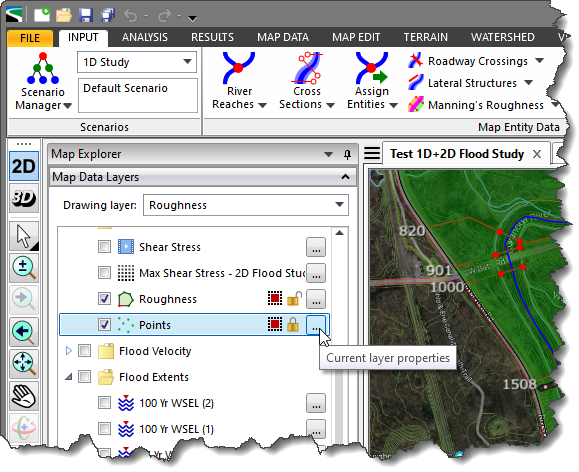Go to the WATERSHED tab

[x=503, y=38]
